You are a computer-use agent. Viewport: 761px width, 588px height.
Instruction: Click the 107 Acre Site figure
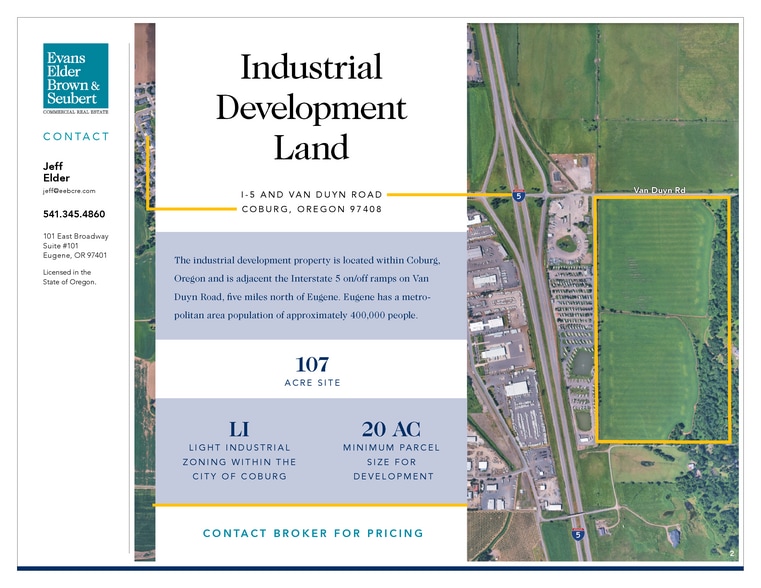point(311,371)
